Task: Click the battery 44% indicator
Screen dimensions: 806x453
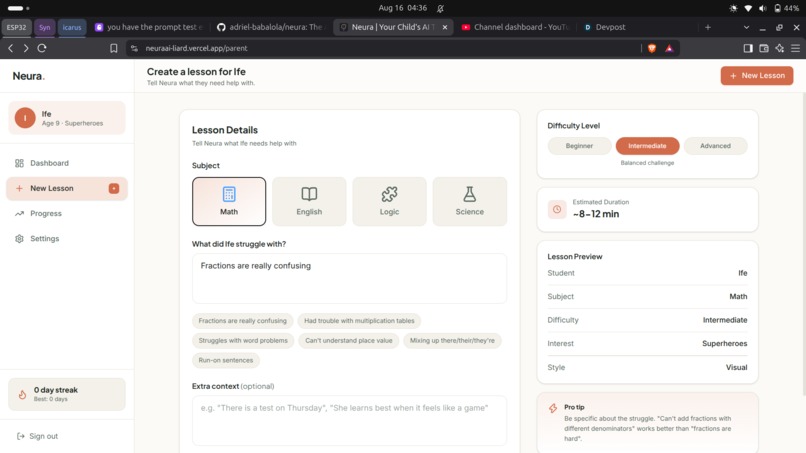Action: pyautogui.click(x=786, y=8)
